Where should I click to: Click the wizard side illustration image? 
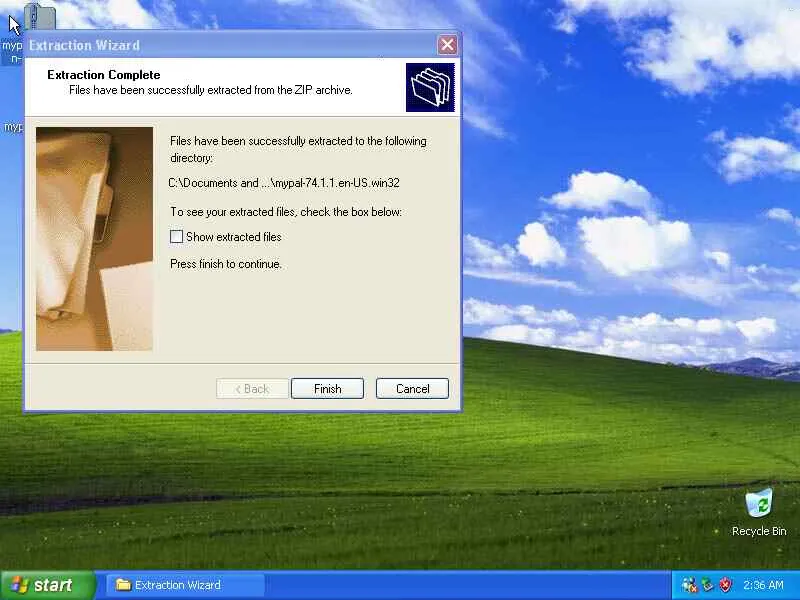coord(94,239)
